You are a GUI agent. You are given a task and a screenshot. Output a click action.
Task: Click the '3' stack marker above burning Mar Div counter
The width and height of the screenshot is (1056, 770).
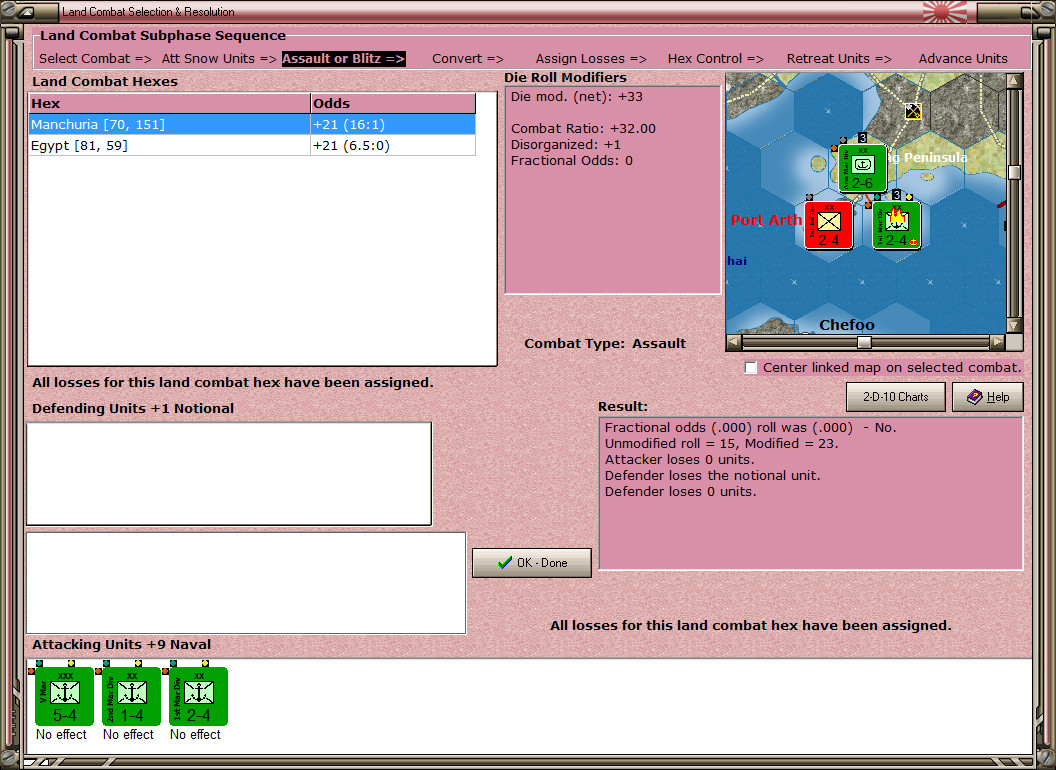[896, 195]
